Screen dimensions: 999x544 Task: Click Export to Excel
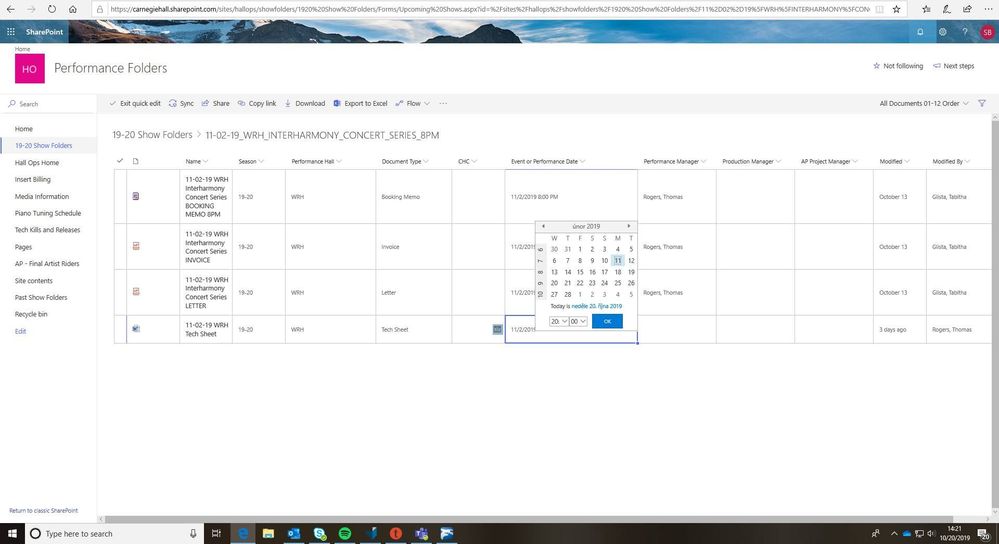(360, 103)
